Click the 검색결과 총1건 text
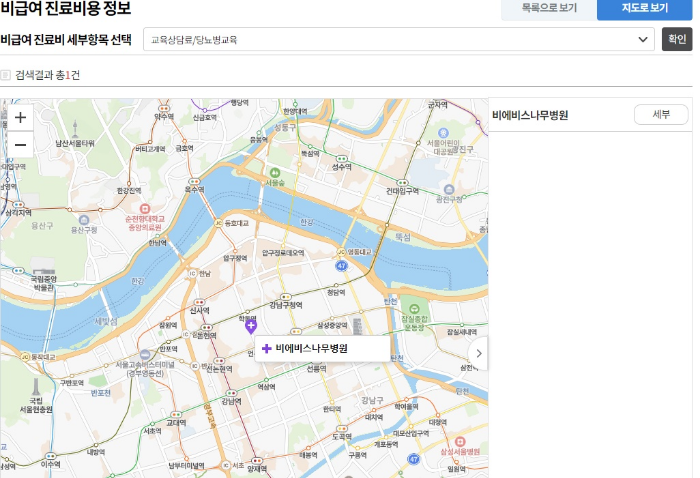Image resolution: width=700 pixels, height=478 pixels. [x=47, y=75]
